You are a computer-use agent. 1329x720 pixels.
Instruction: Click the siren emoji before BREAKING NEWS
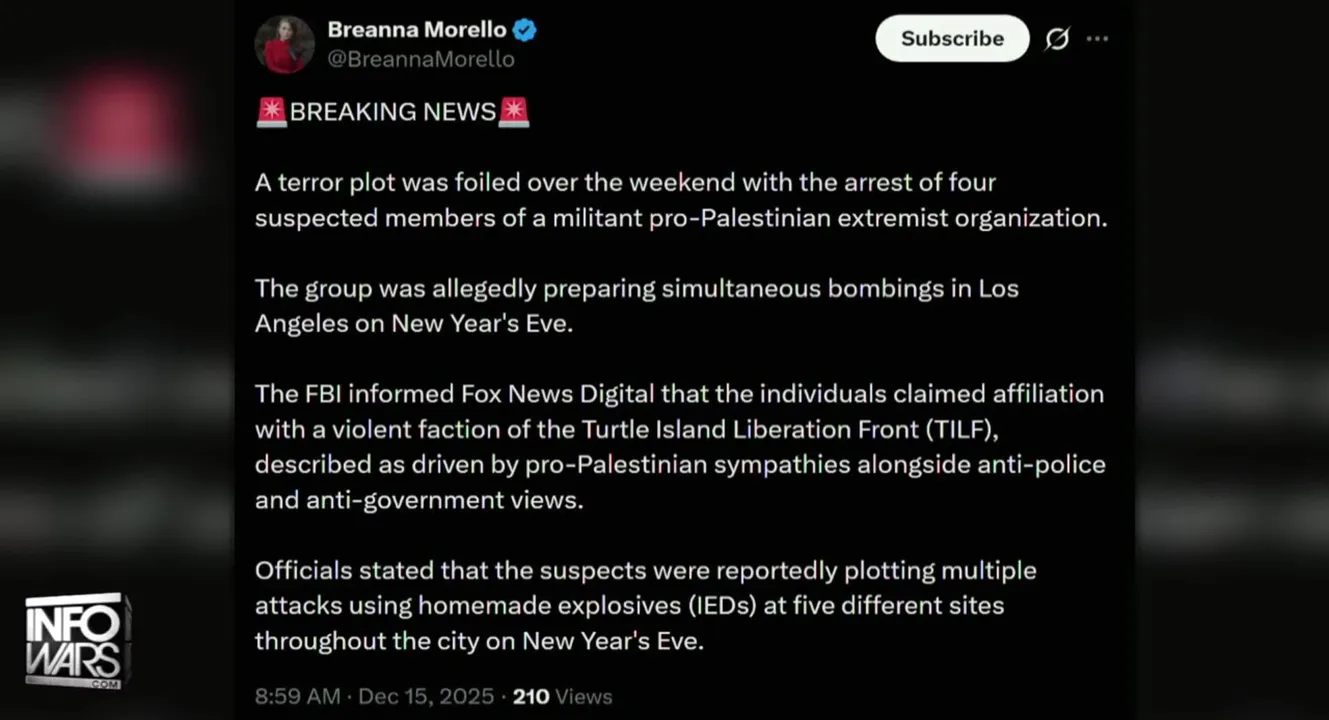point(271,112)
